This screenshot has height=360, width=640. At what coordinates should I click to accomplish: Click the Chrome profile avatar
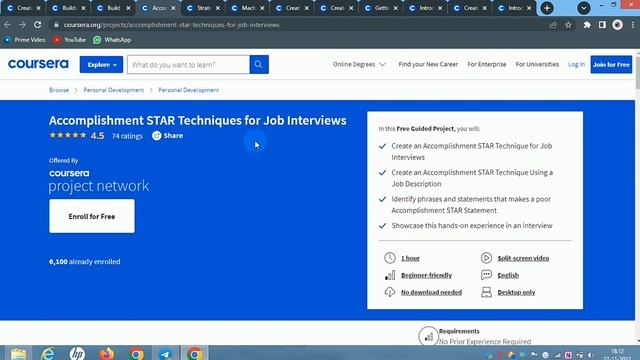tap(617, 25)
